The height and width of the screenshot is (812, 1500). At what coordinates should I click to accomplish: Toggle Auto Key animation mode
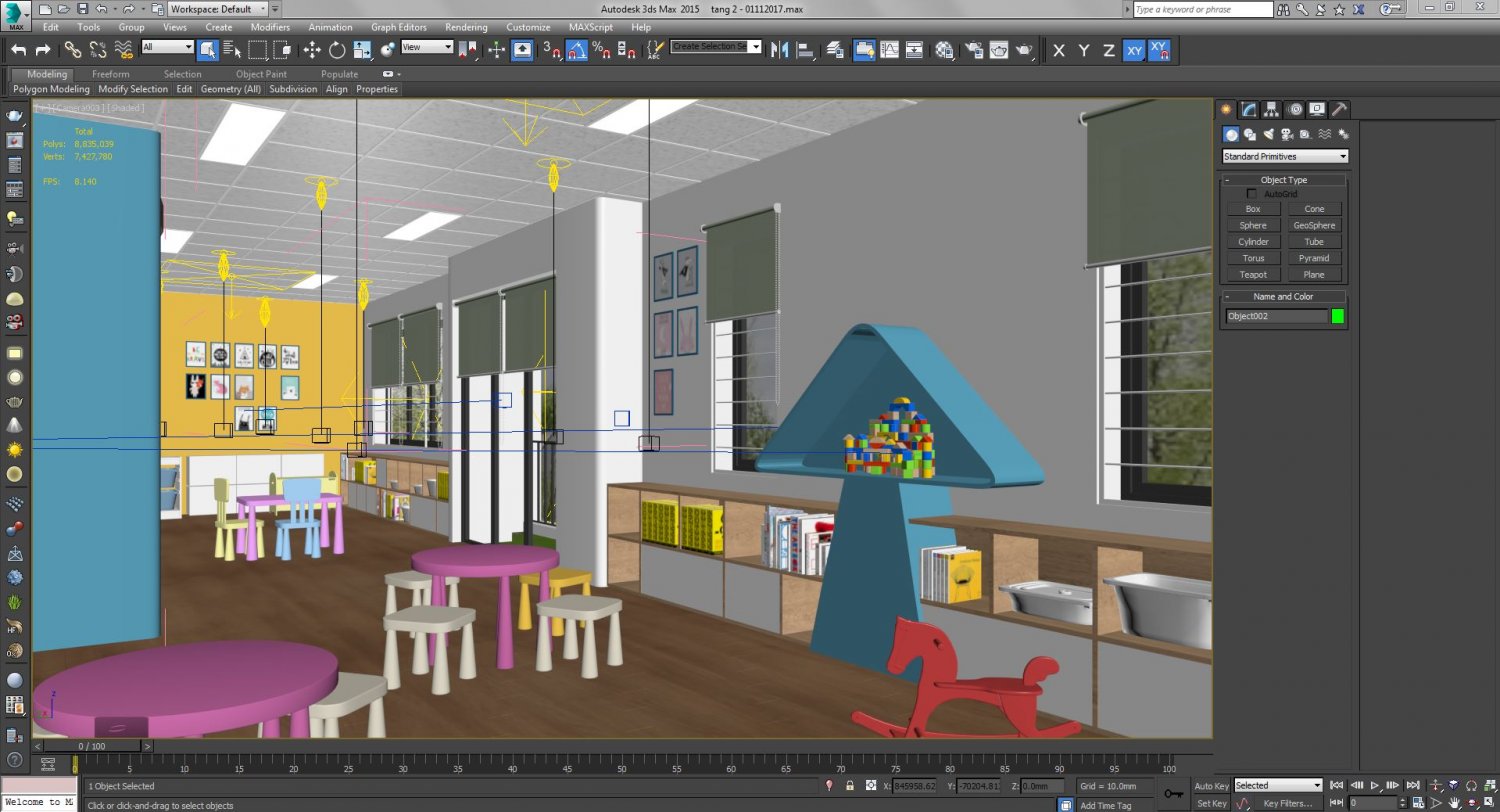point(1211,786)
